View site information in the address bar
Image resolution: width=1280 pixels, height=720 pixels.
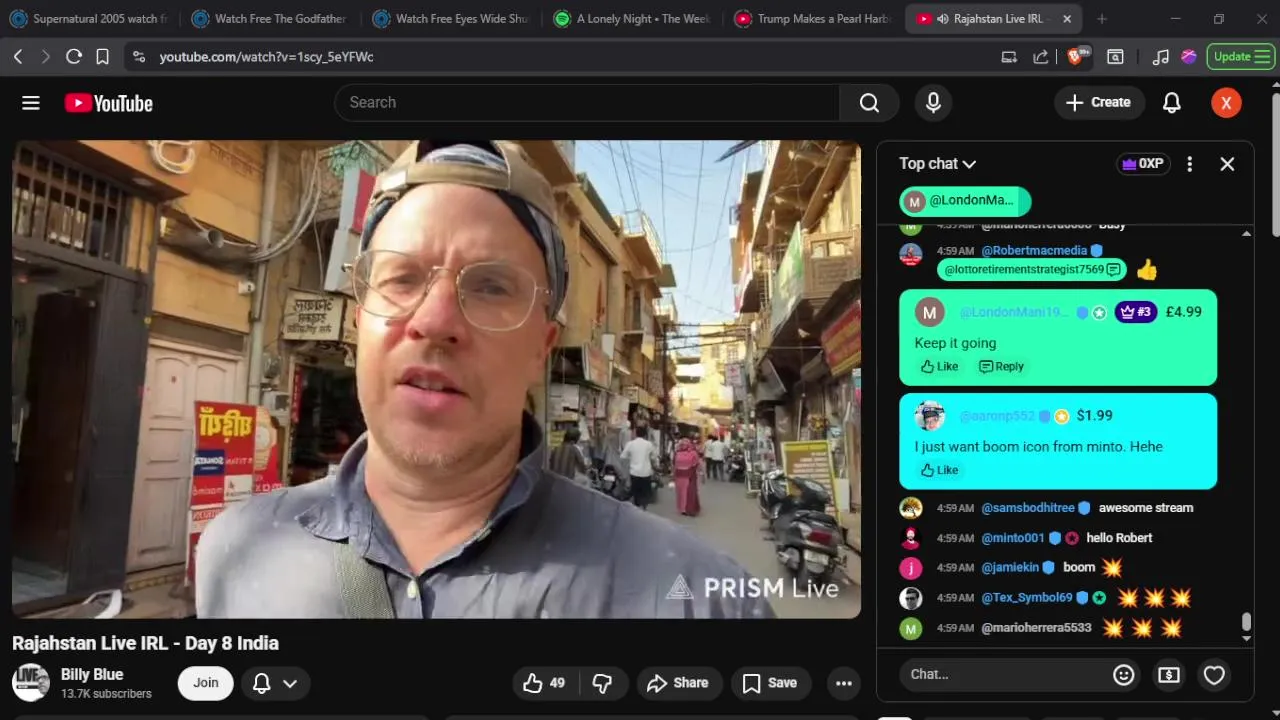tap(139, 57)
